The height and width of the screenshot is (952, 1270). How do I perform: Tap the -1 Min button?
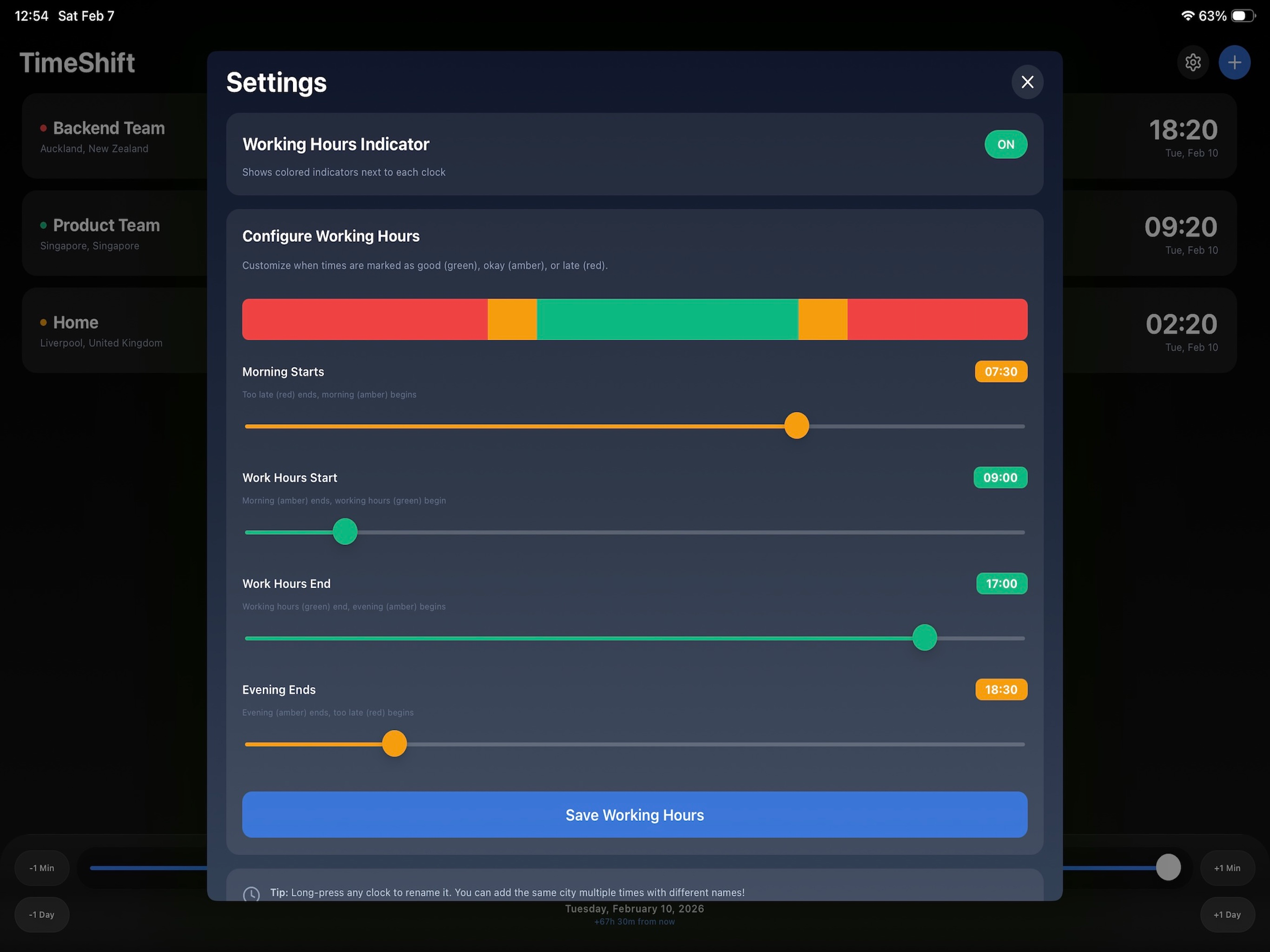[42, 867]
